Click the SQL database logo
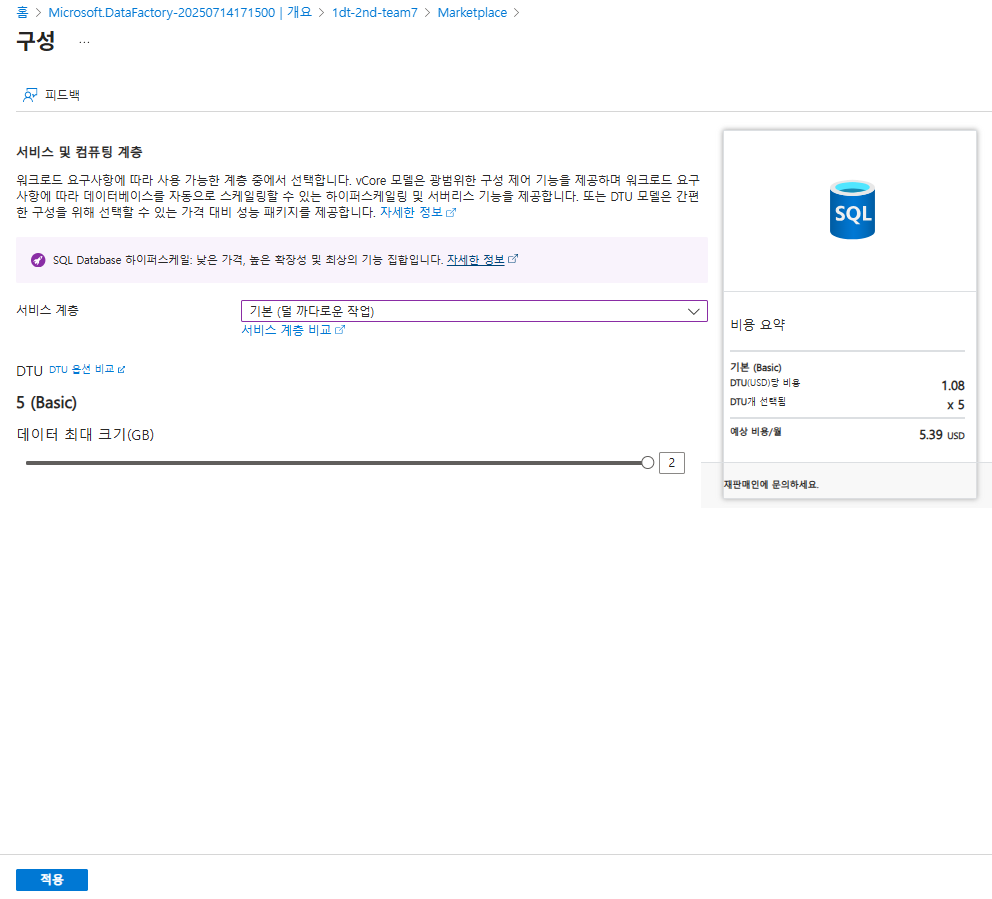The image size is (992, 899). tap(852, 211)
